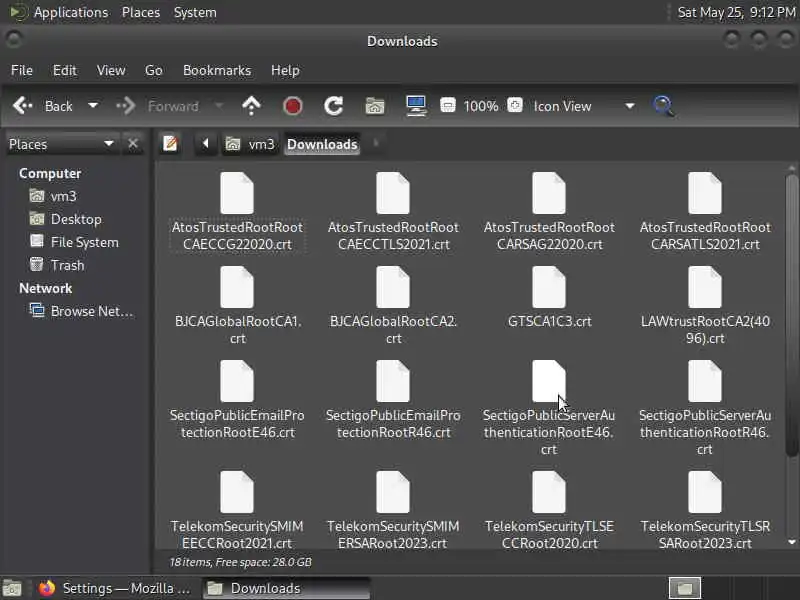Viewport: 800px width, 600px height.
Task: Open the Icon View mode dropdown
Action: tap(584, 106)
